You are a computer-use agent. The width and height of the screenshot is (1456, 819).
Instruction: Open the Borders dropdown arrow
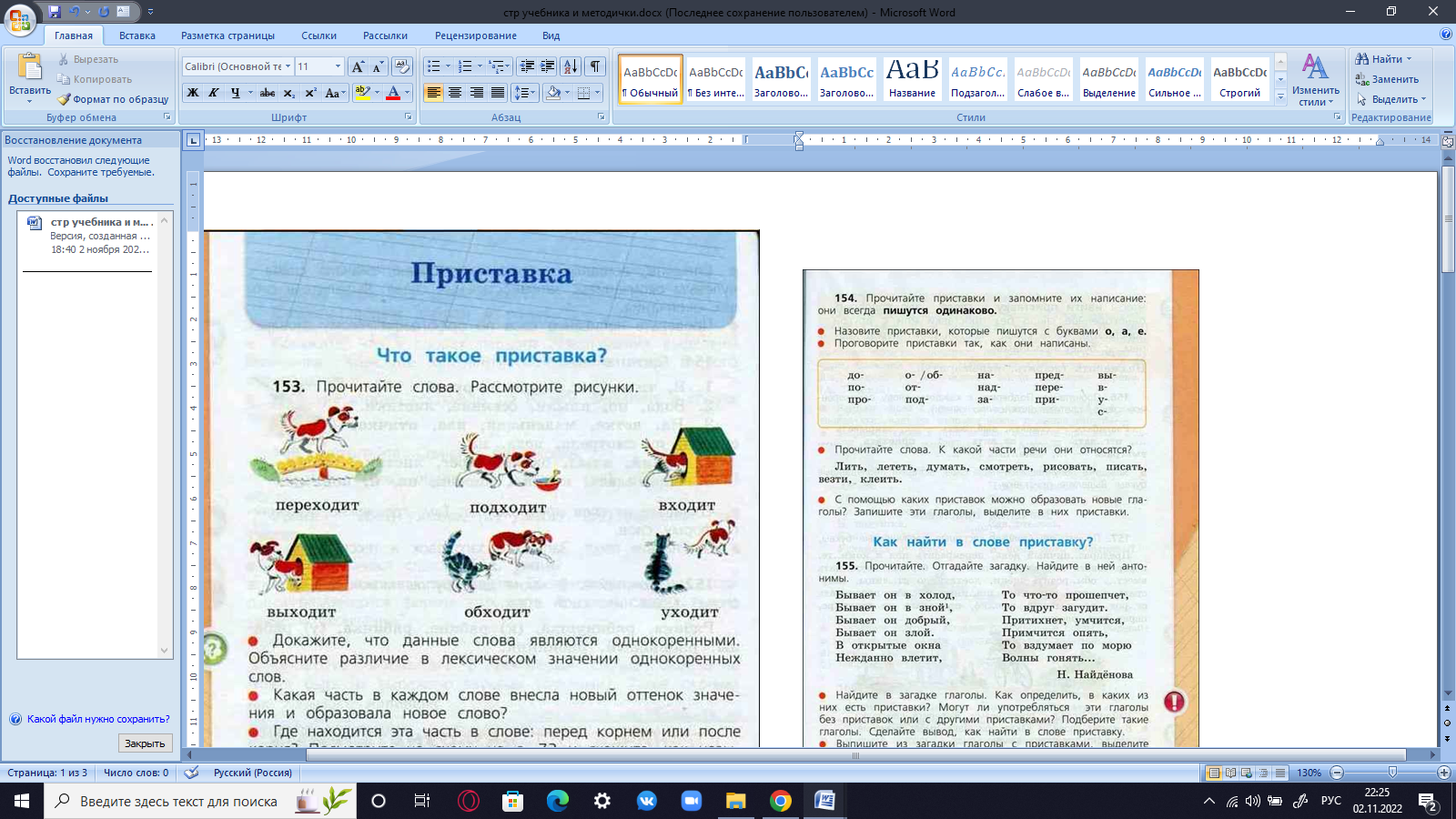point(598,93)
